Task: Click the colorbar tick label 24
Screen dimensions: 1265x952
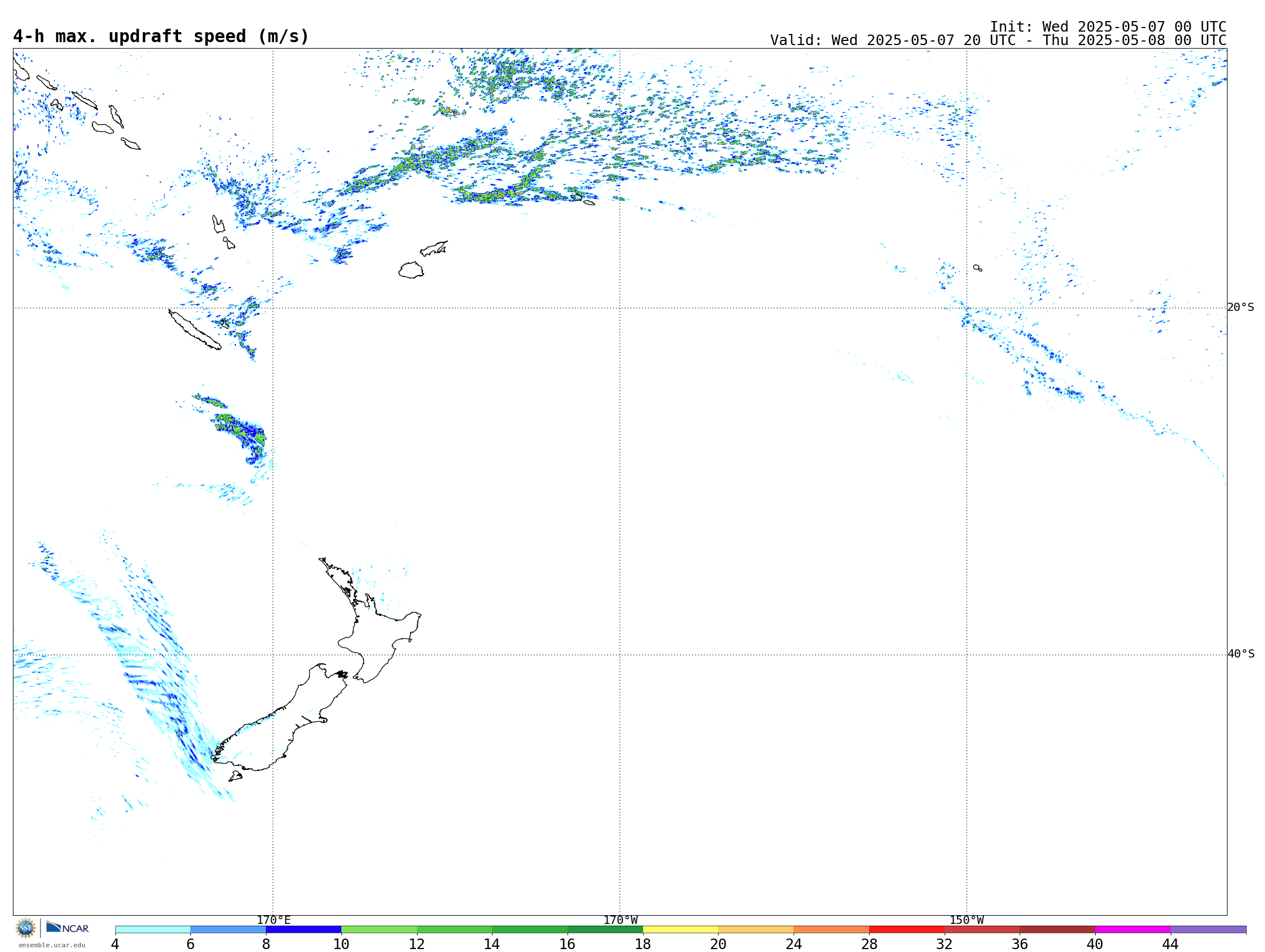Action: click(x=794, y=944)
